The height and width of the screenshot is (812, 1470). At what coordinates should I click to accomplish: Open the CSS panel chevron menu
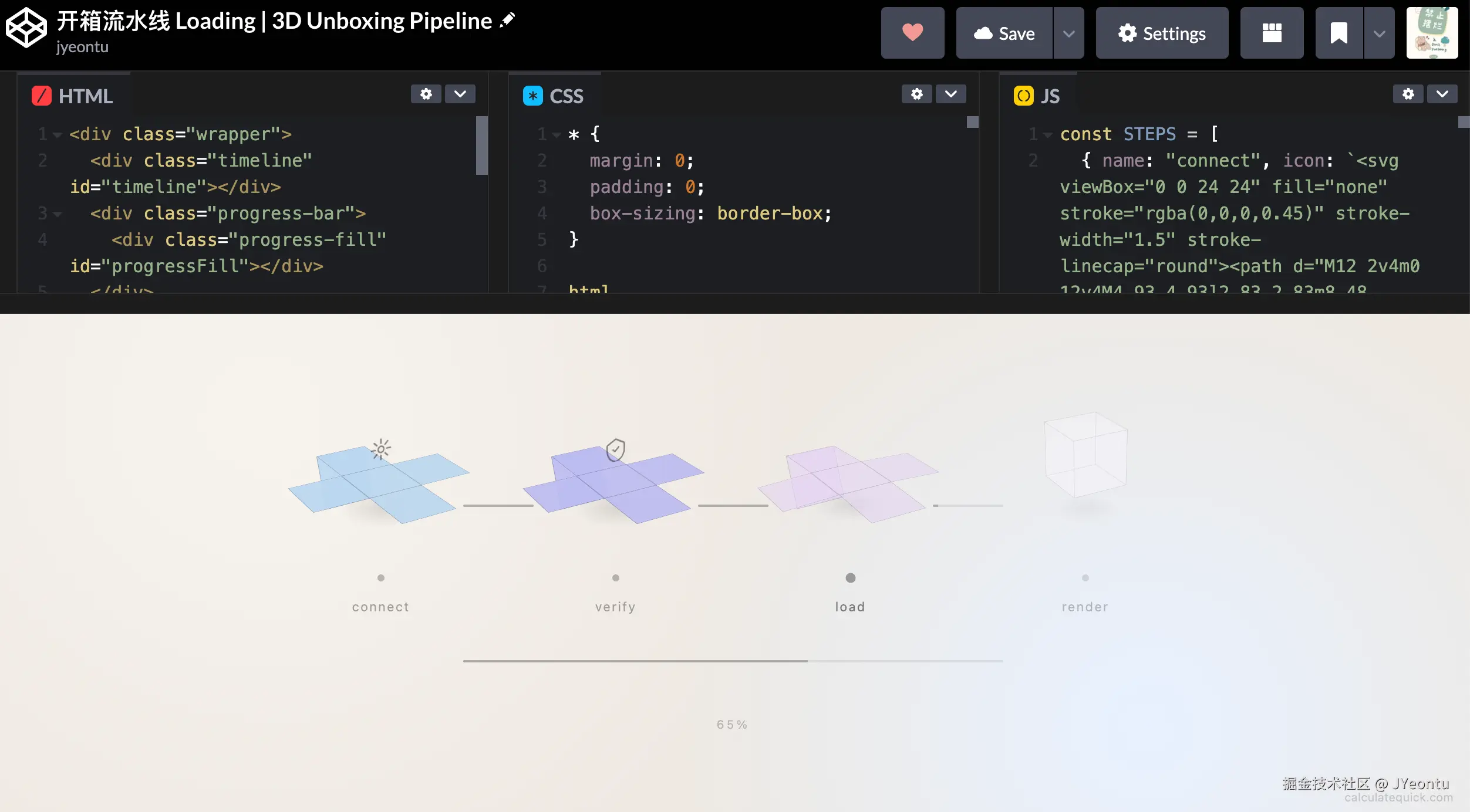coord(951,94)
